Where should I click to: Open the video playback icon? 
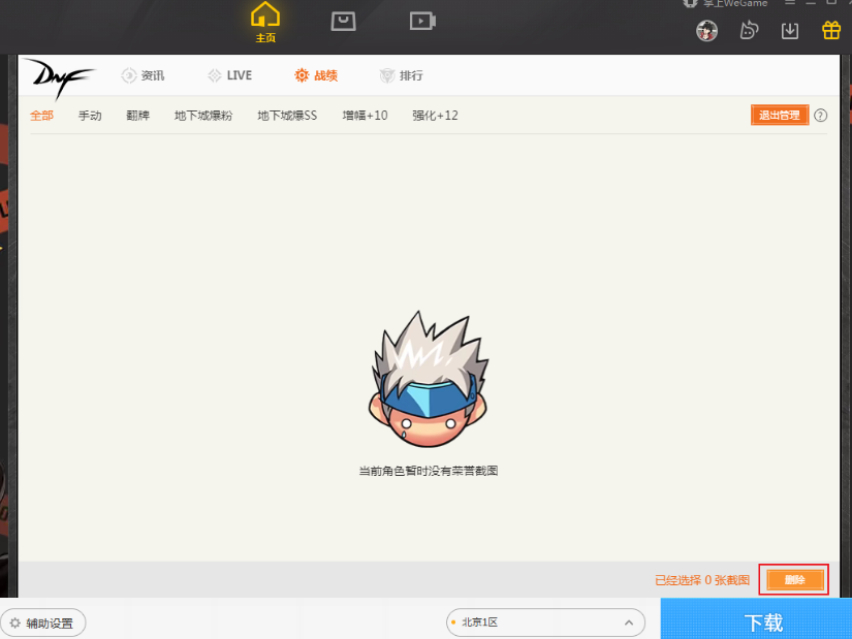[422, 21]
